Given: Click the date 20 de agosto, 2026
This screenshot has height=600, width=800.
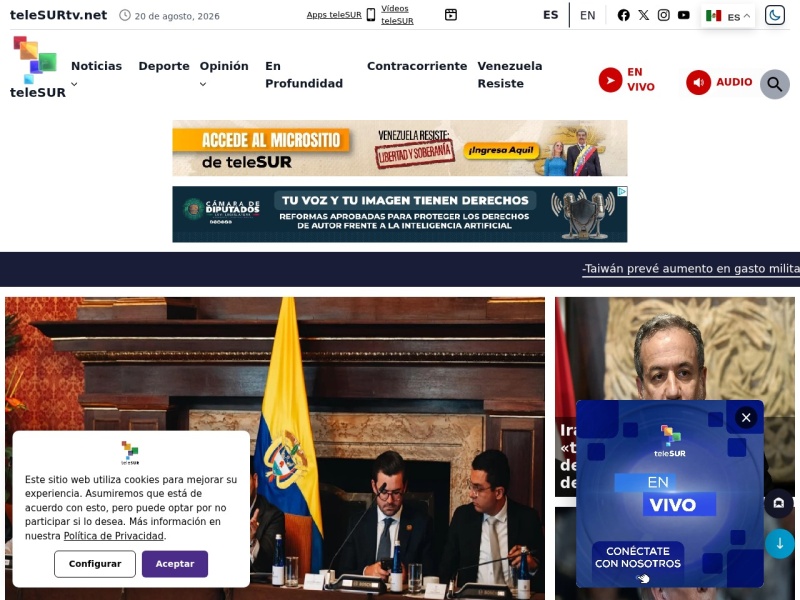Looking at the screenshot, I should [177, 16].
